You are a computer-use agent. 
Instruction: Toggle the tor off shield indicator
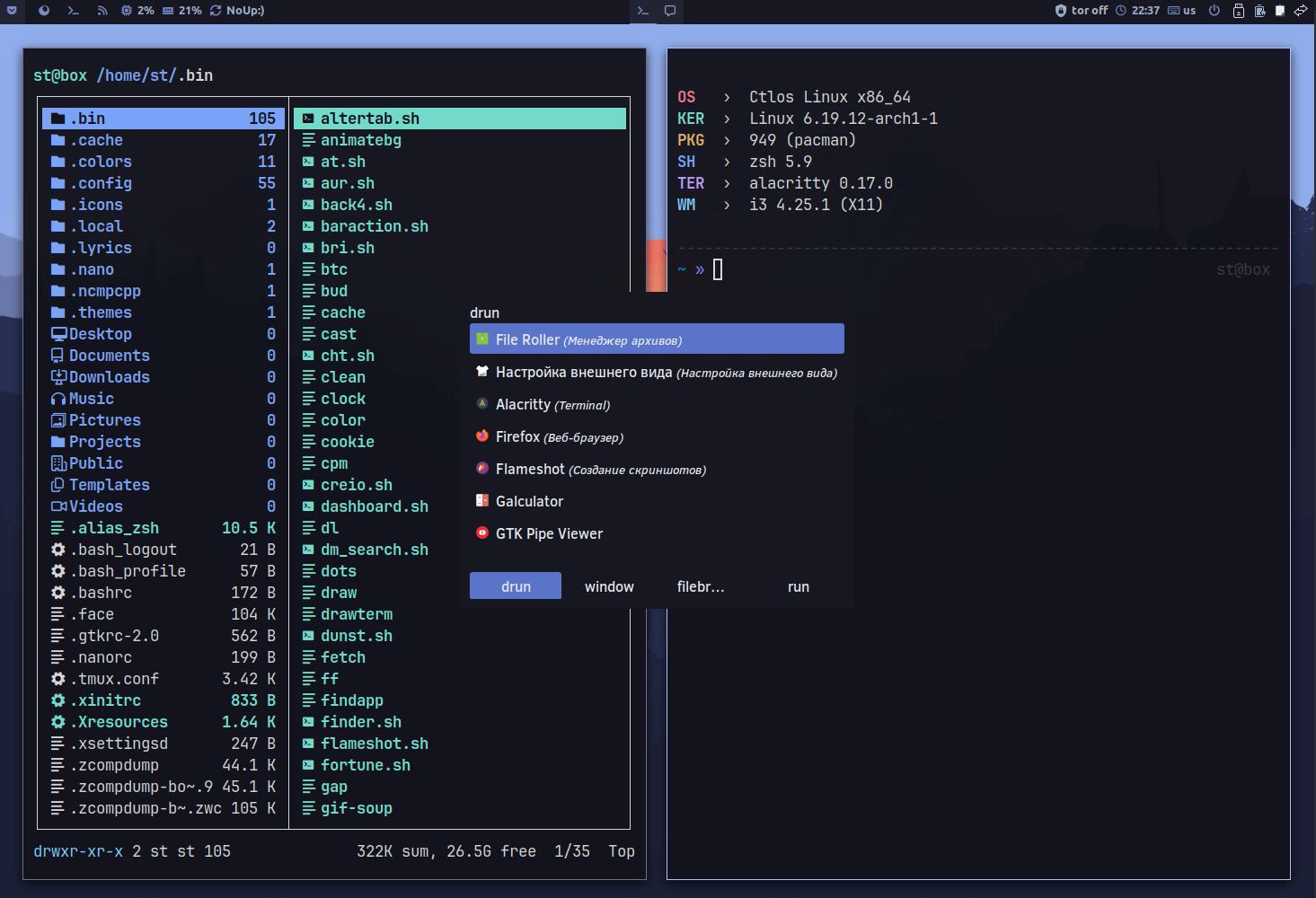pos(1081,11)
